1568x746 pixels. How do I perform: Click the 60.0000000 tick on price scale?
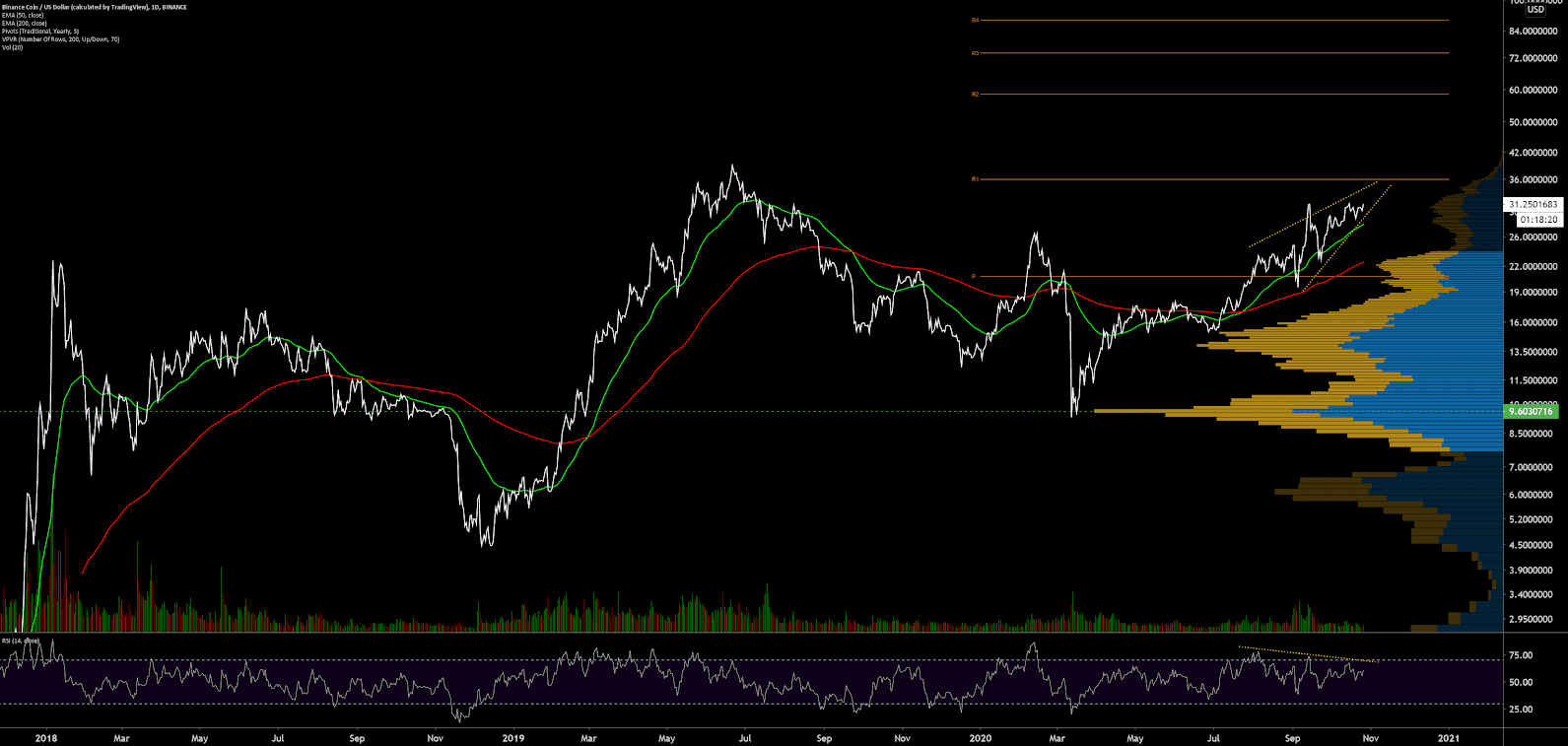(1533, 90)
